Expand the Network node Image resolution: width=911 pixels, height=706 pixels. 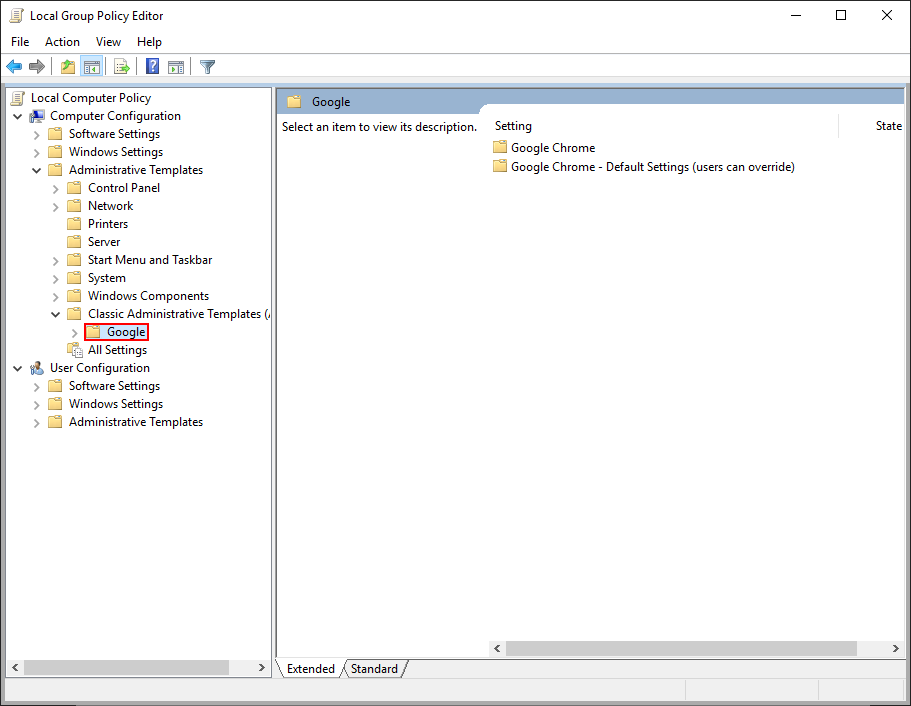click(x=56, y=207)
